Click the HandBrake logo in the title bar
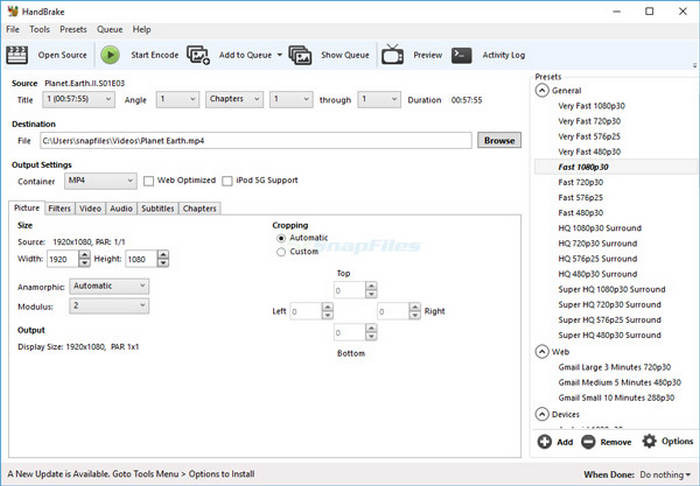Screen dimensions: 700x486 pyautogui.click(x=12, y=11)
